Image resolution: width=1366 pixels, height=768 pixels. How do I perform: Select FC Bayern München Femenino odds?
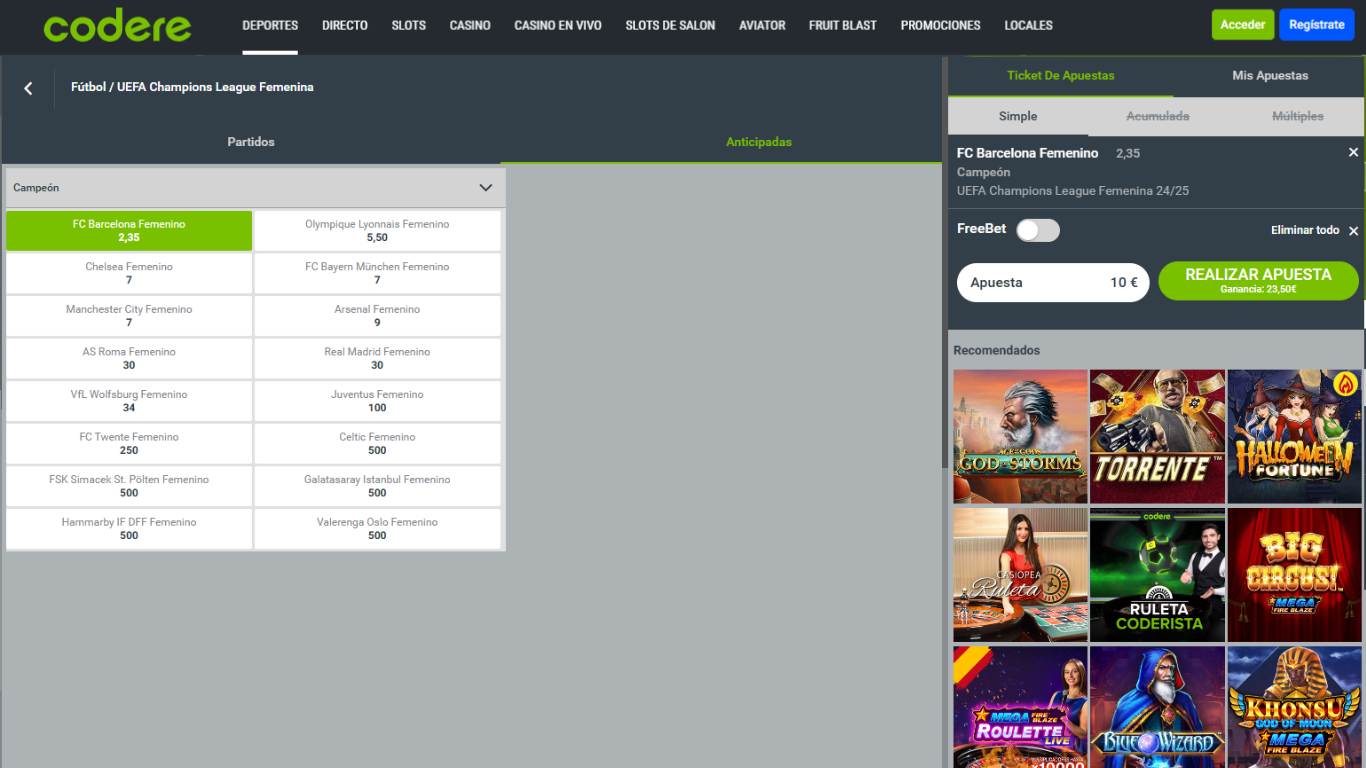coord(377,273)
